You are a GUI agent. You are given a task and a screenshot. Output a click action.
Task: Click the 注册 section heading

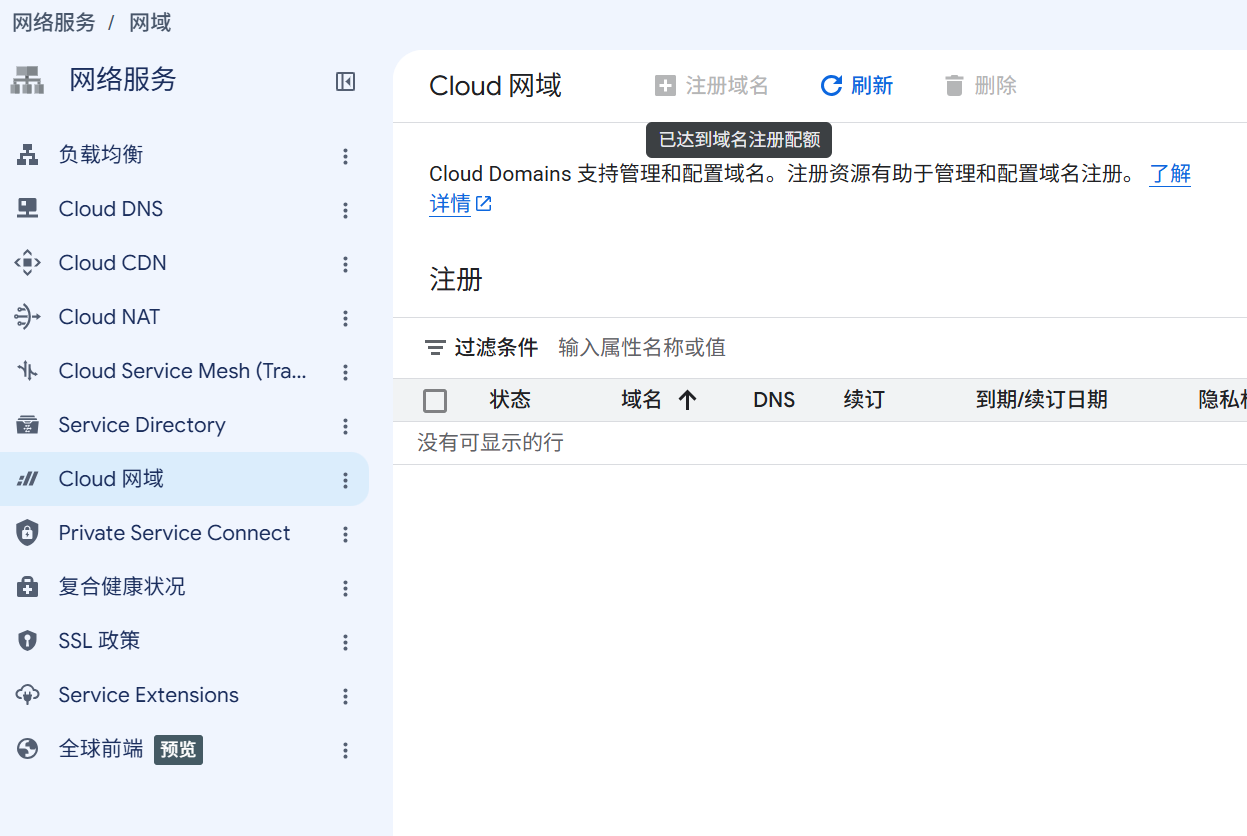pos(456,280)
